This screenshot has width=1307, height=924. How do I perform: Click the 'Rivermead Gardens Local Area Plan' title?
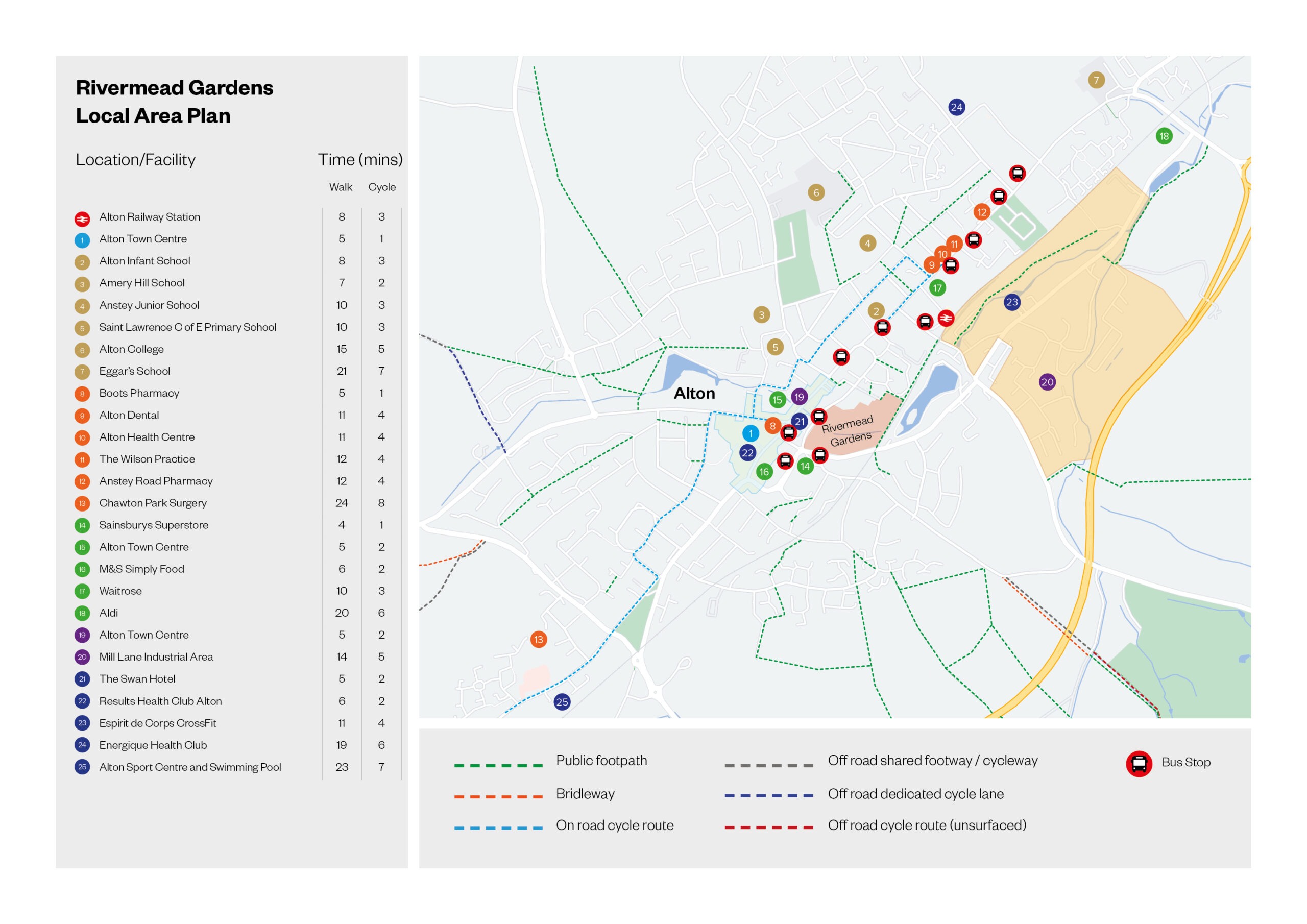(x=174, y=102)
